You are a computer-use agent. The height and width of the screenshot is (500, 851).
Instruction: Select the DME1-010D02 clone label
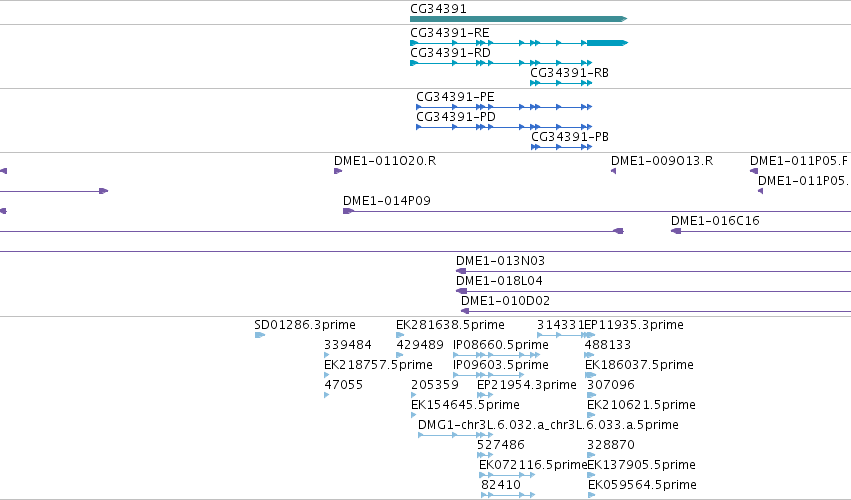tap(505, 301)
